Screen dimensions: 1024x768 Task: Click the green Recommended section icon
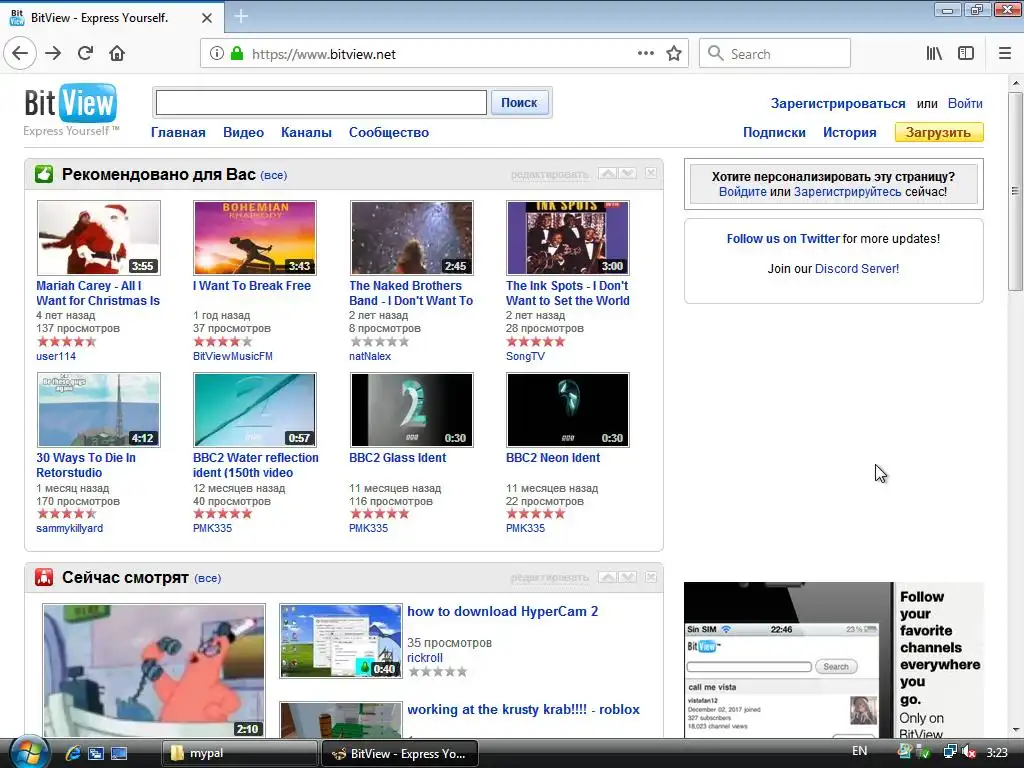pos(44,174)
